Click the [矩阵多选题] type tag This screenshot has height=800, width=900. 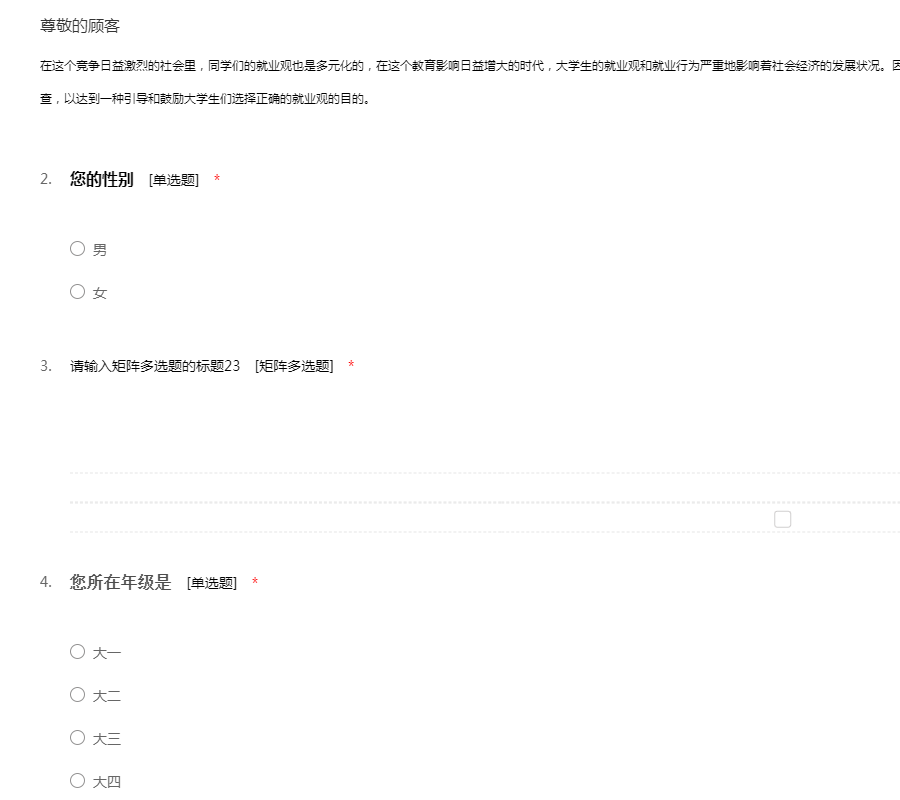[294, 366]
